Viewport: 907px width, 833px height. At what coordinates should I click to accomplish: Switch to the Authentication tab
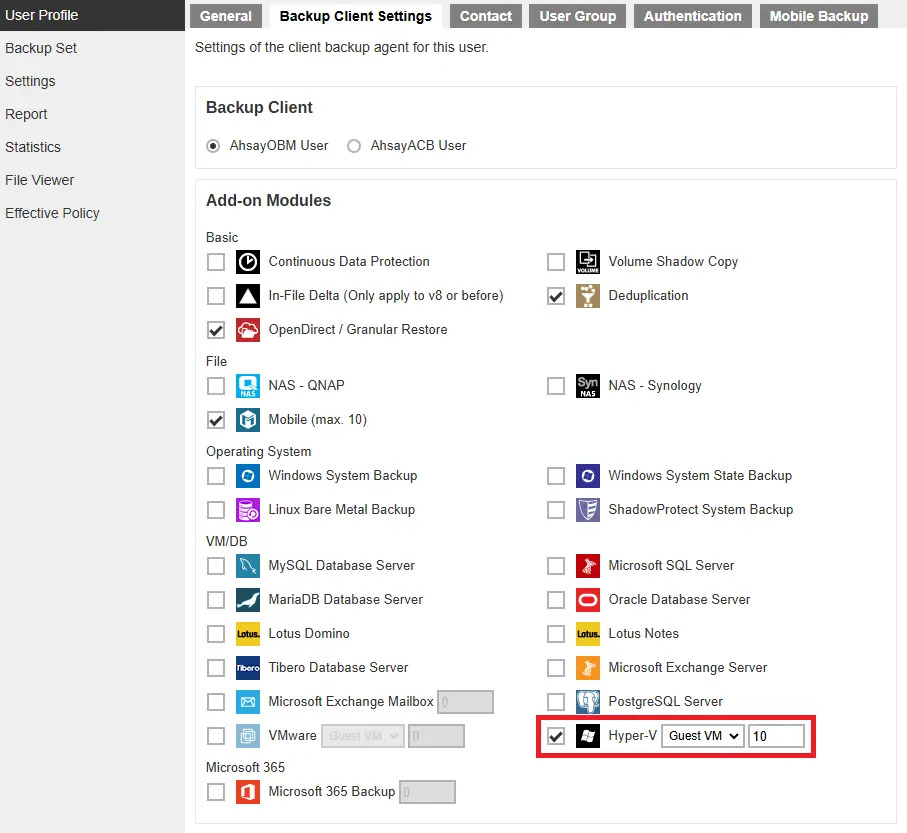tap(692, 16)
